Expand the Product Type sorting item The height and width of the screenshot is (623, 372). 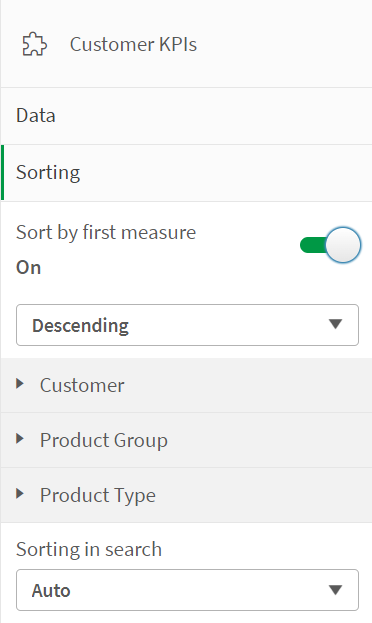coord(186,495)
